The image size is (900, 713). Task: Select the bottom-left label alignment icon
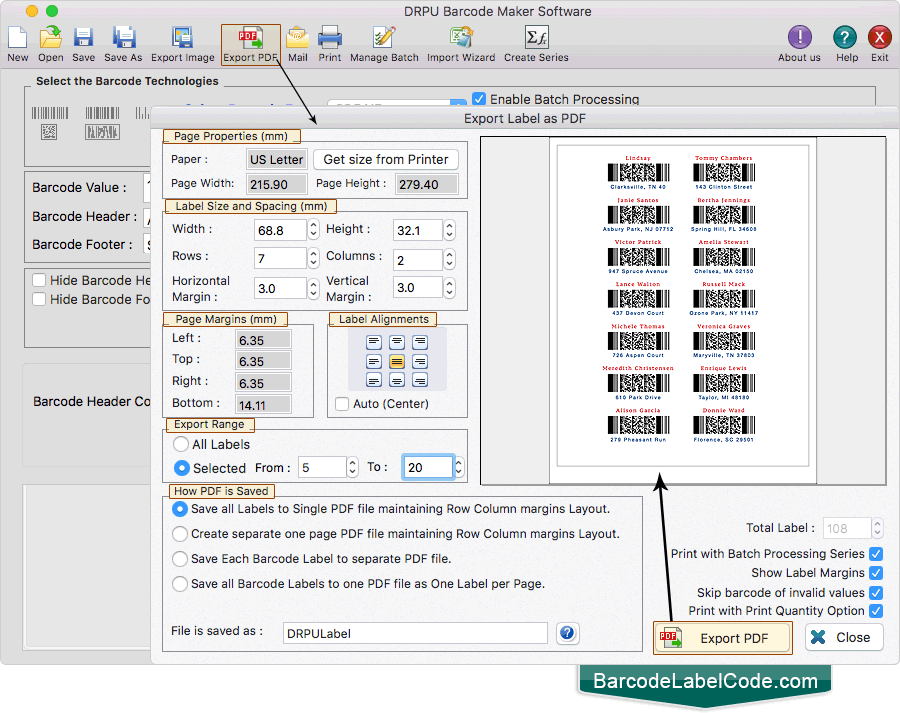click(x=374, y=380)
